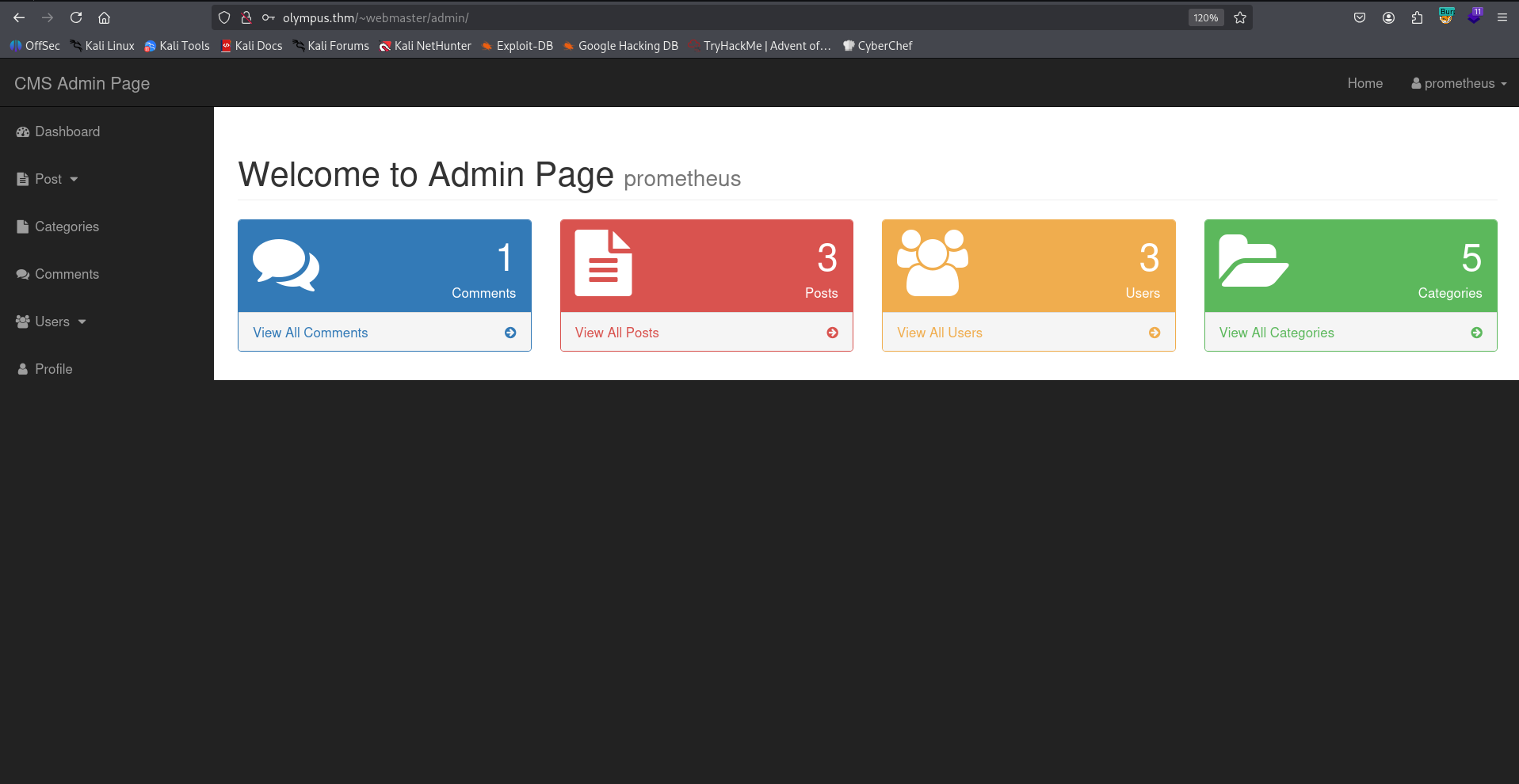
Task: Select Home in the top navigation
Action: (x=1364, y=83)
